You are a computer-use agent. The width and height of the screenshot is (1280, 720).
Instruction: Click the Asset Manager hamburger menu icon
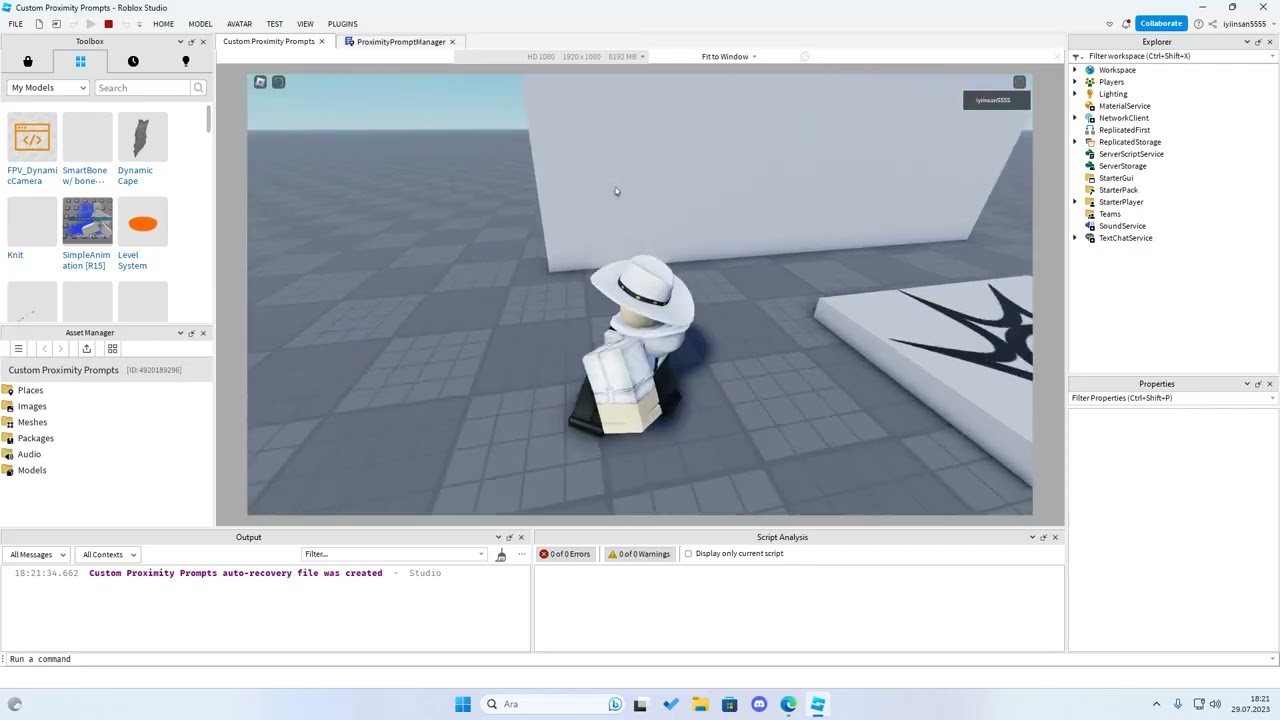pos(18,349)
